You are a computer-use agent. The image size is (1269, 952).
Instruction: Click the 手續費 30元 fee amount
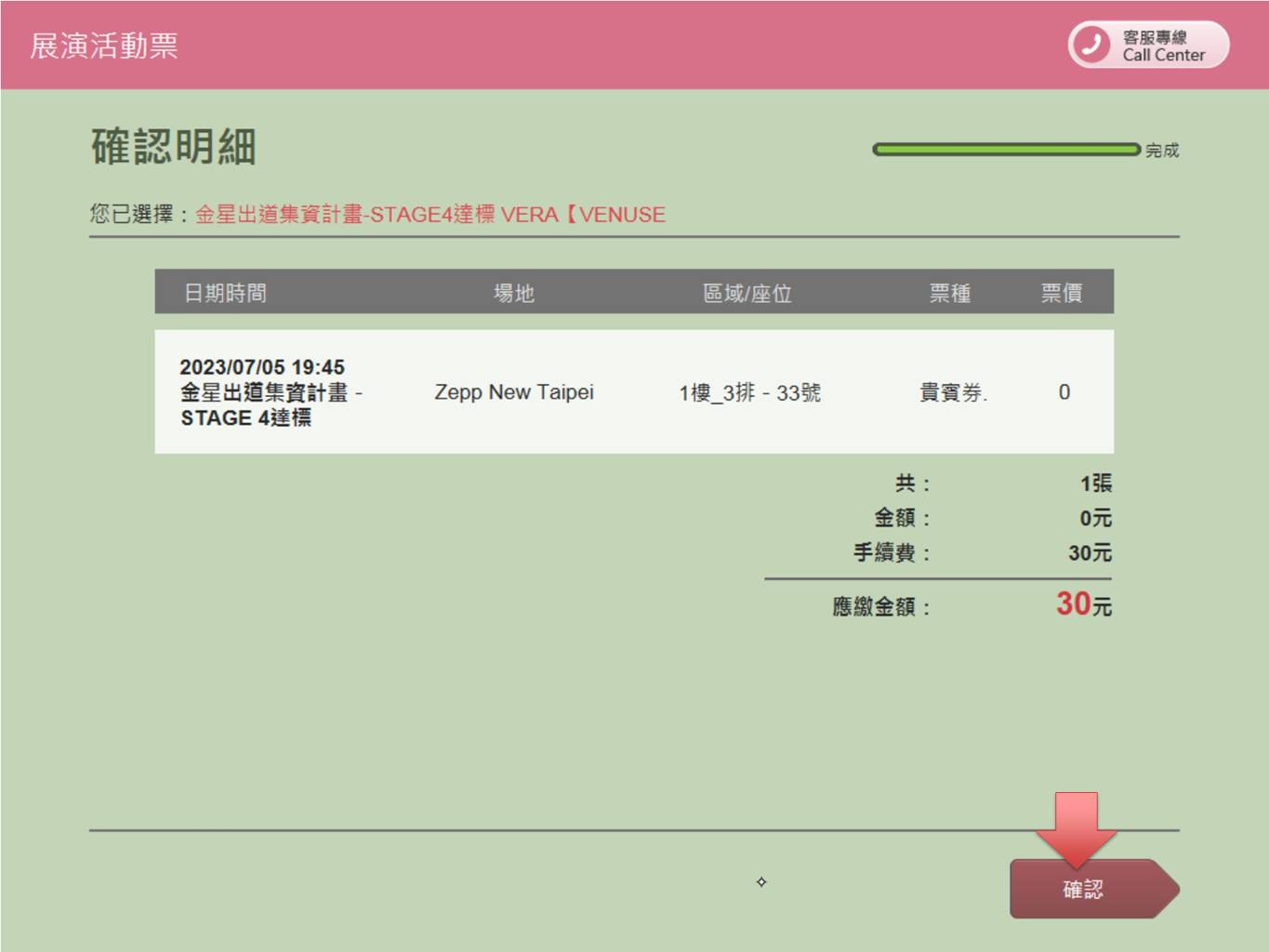[x=1089, y=553]
